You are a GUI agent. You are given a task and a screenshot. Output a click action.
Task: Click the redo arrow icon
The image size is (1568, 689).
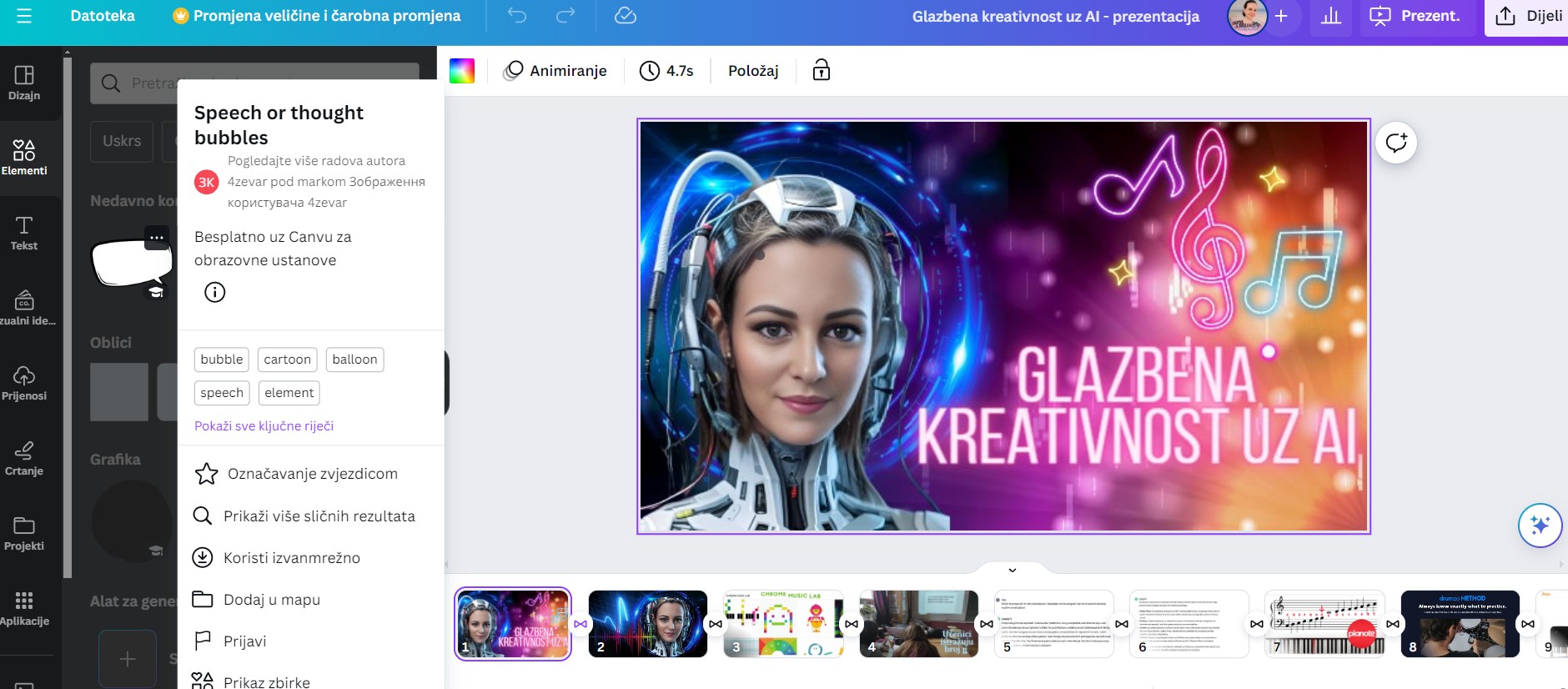coord(565,16)
